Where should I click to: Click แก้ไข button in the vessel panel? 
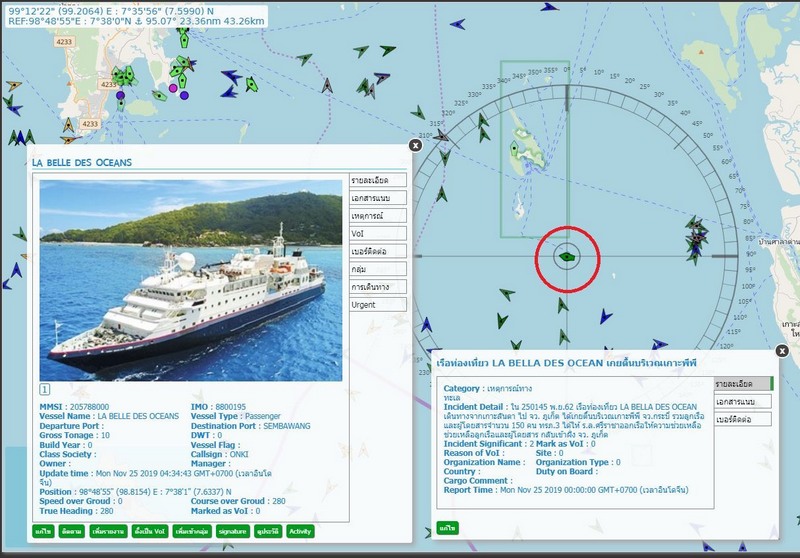pyautogui.click(x=43, y=531)
